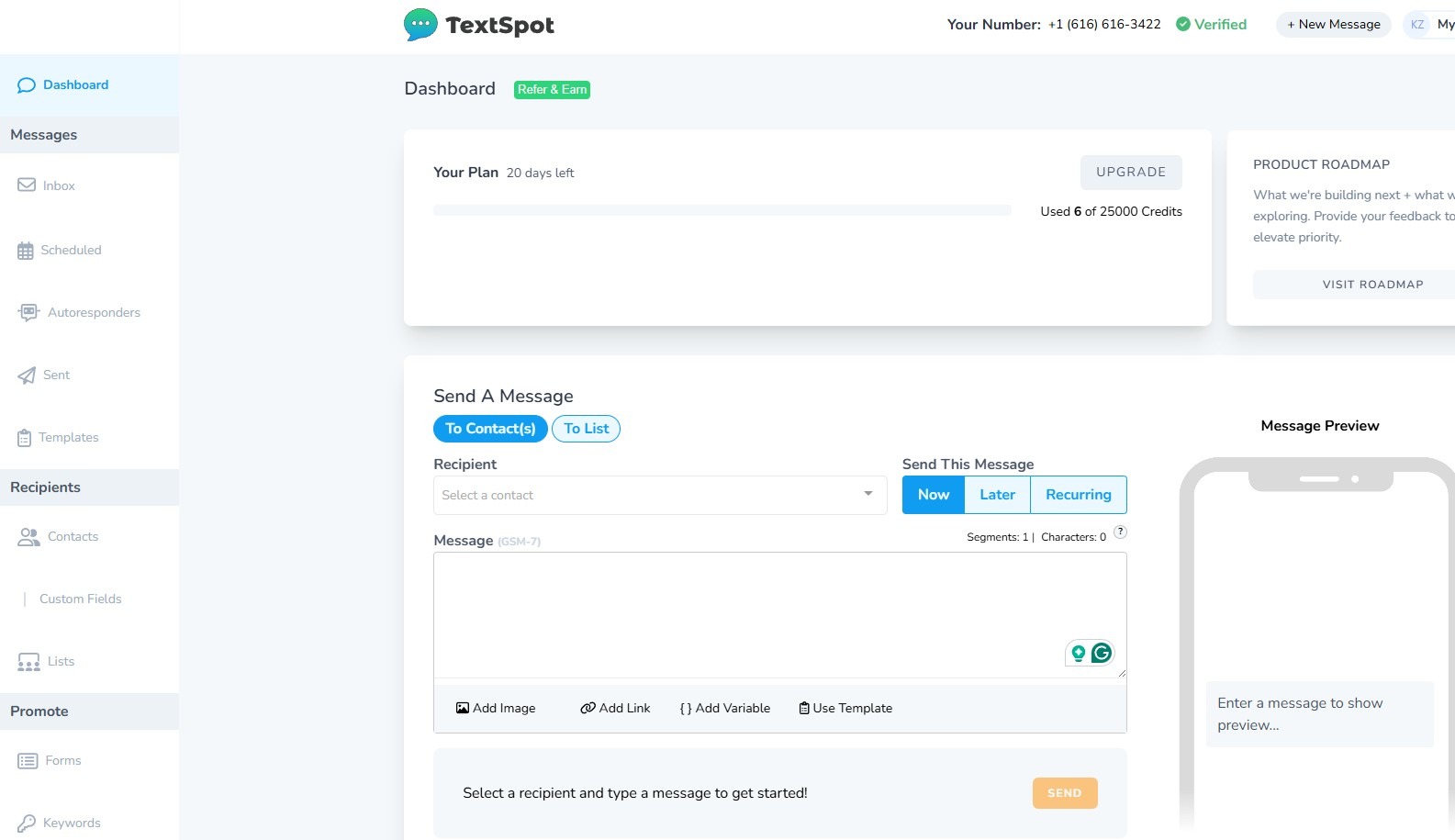Viewport: 1455px width, 840px height.
Task: Click the '20 days left' plan text
Action: pyautogui.click(x=541, y=174)
